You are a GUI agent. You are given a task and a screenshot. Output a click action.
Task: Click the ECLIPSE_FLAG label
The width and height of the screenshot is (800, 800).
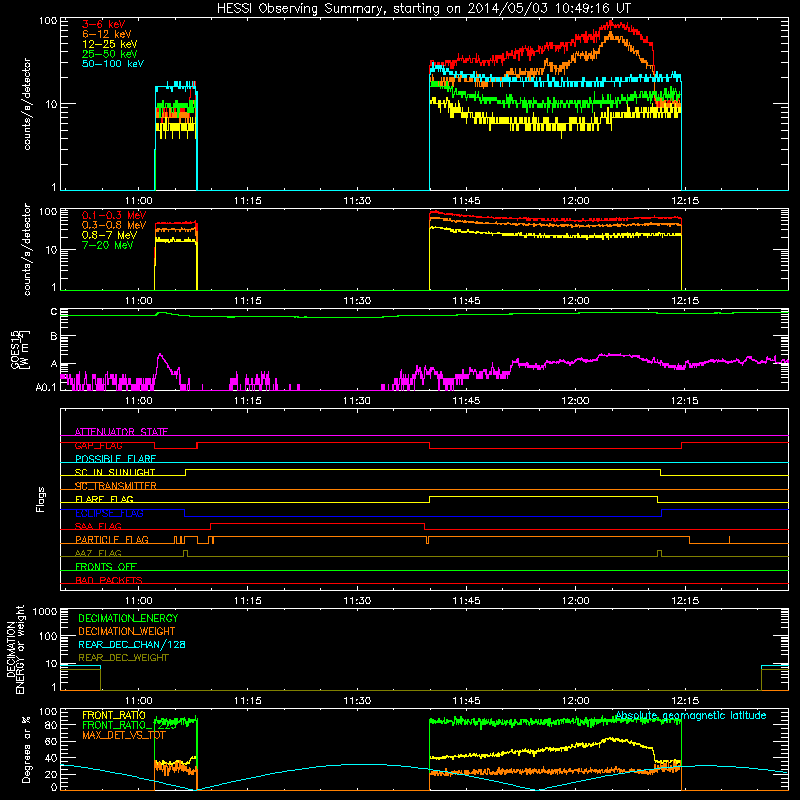tap(109, 513)
